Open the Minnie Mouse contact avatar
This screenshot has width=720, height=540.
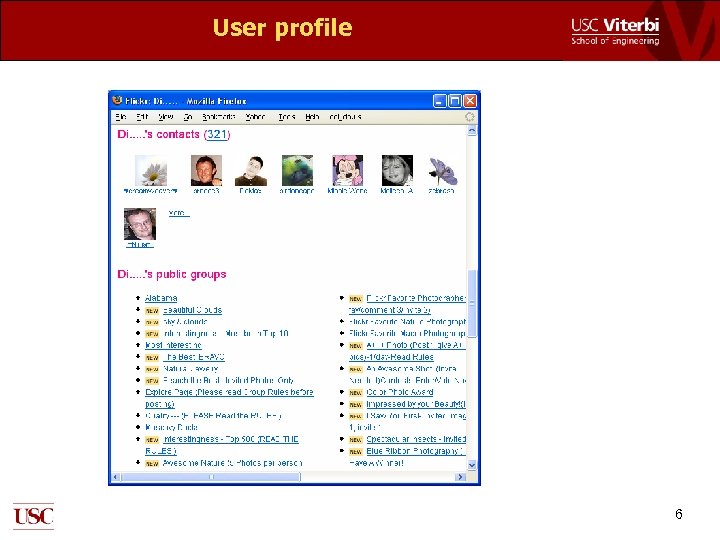click(347, 170)
